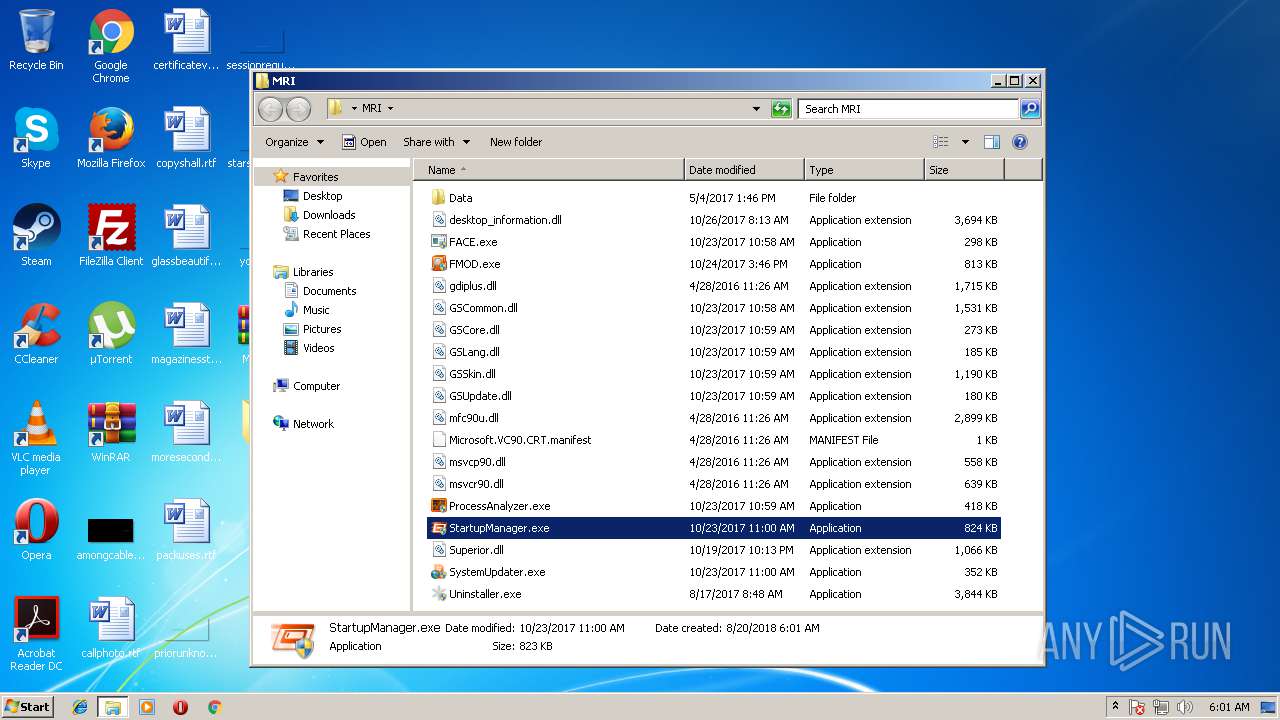This screenshot has height=720, width=1280.
Task: Select the SystemUpdater.exe icon
Action: 438,572
